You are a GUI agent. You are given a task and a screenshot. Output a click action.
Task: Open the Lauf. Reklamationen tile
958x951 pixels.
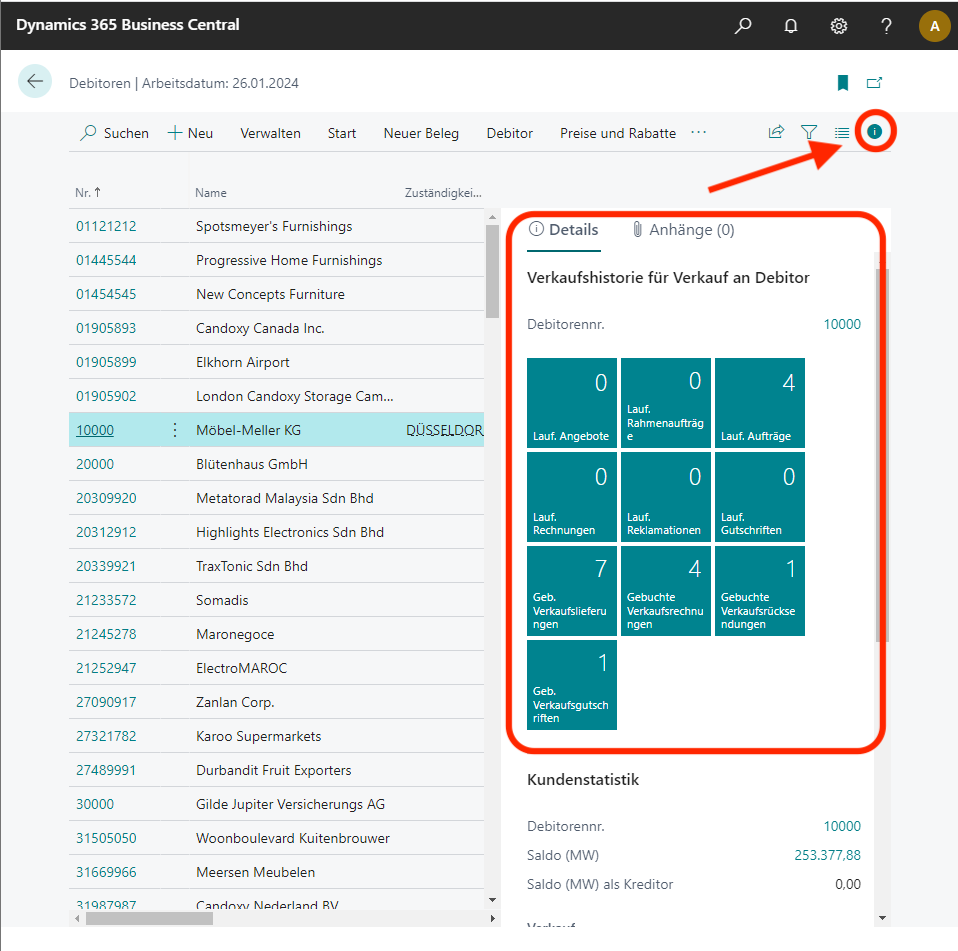[666, 497]
